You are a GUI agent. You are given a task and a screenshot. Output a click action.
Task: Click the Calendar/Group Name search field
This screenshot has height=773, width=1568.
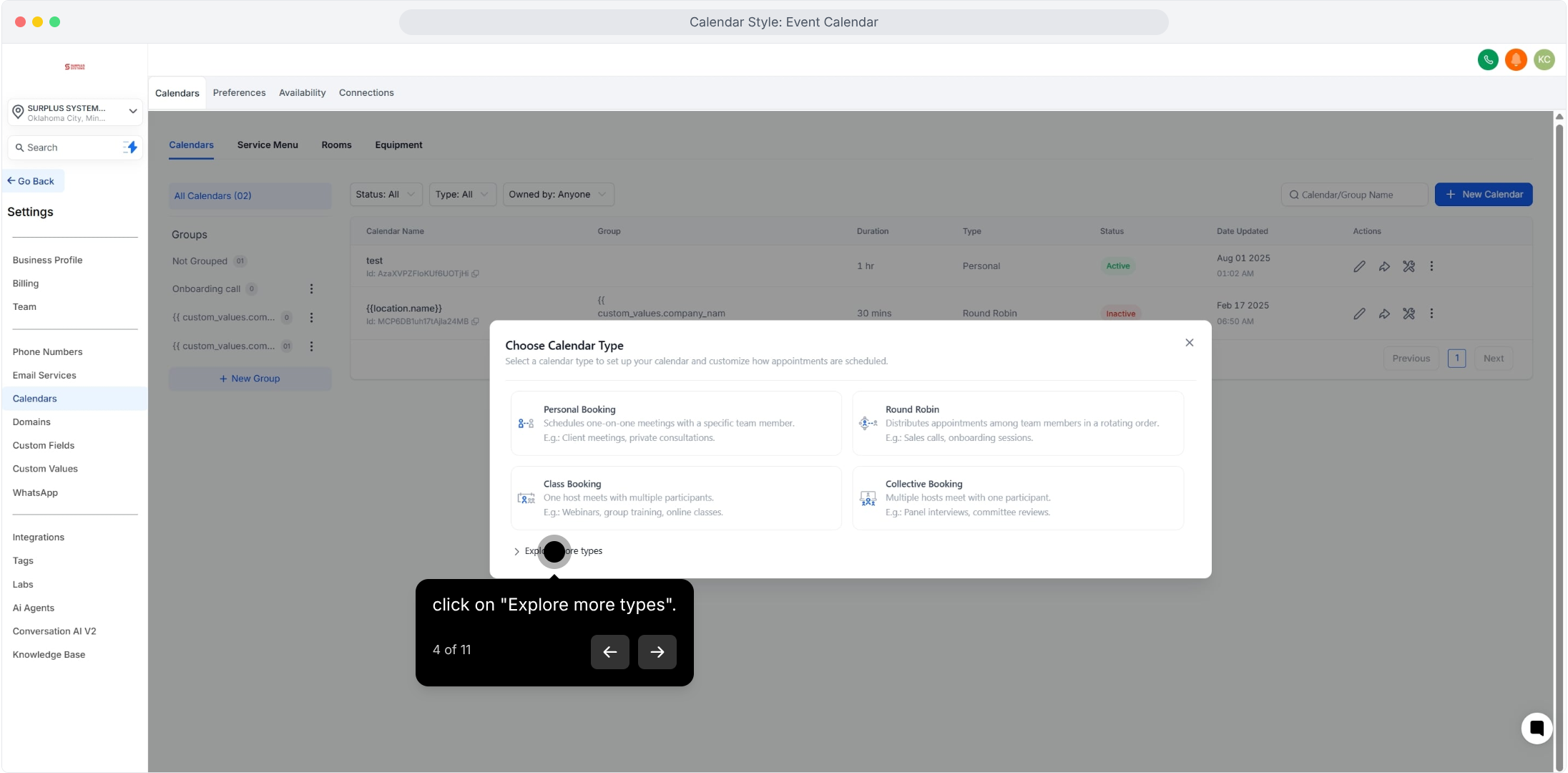pyautogui.click(x=1354, y=195)
